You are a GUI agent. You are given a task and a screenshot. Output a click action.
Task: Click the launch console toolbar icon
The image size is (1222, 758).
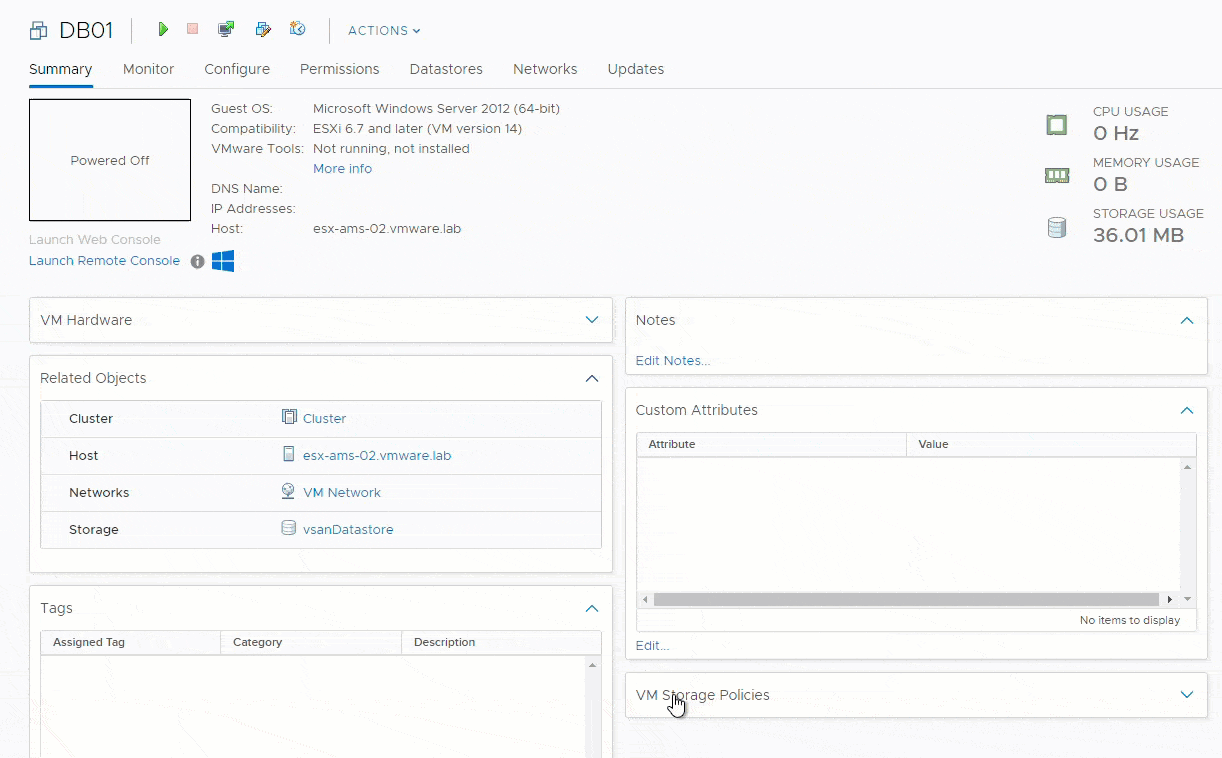(226, 30)
